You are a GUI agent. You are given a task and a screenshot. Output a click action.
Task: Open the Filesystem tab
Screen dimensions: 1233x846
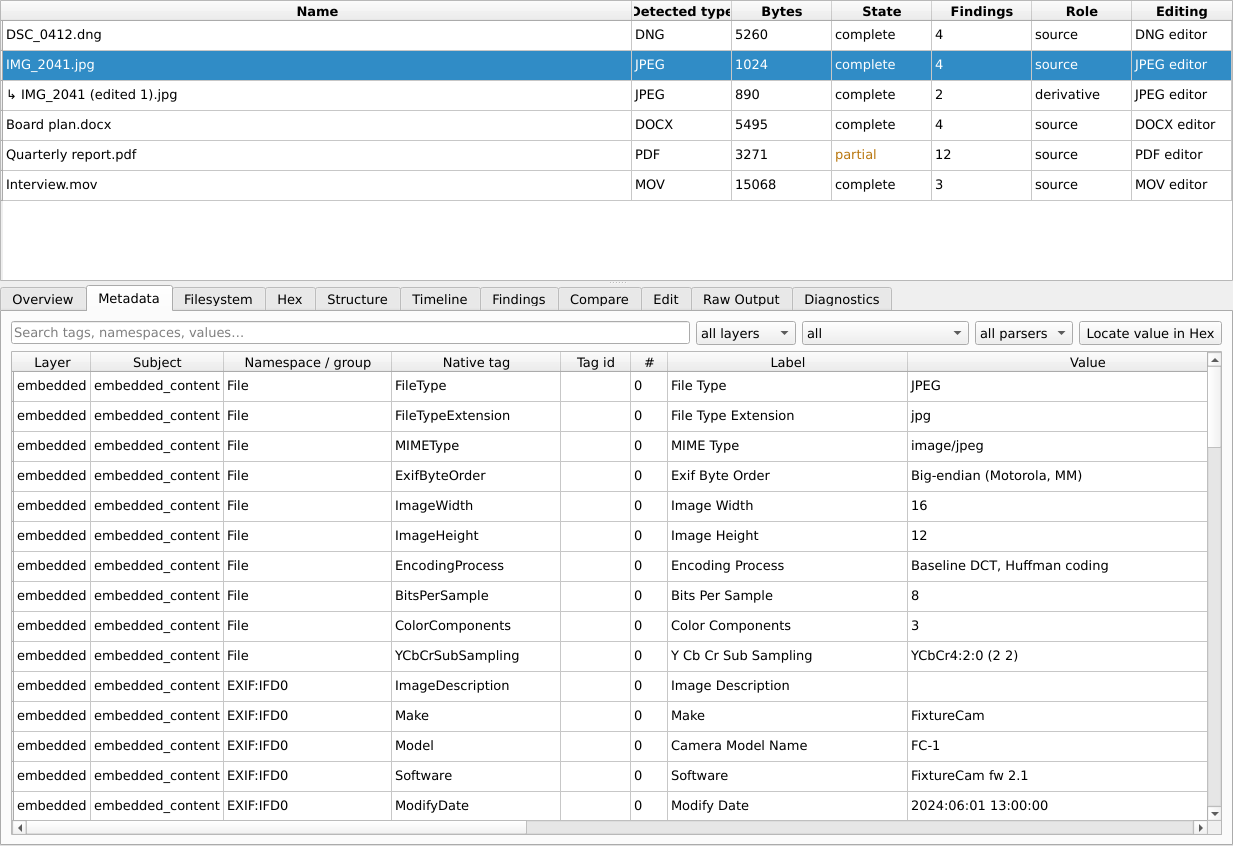pyautogui.click(x=218, y=299)
